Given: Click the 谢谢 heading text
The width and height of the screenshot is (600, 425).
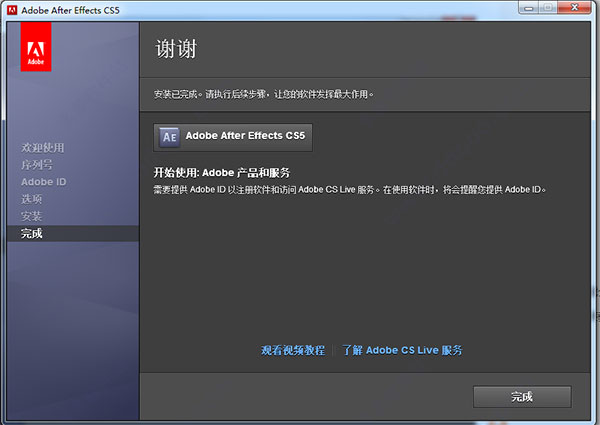Looking at the screenshot, I should point(176,49).
